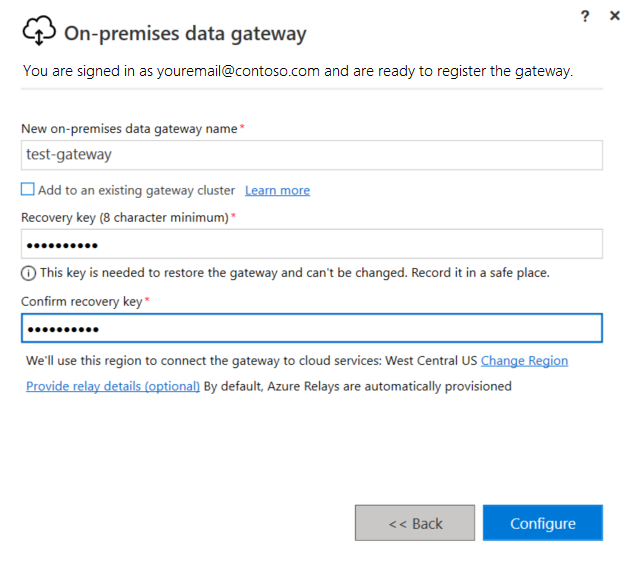Click the New on-premises data gateway name label

130,129
